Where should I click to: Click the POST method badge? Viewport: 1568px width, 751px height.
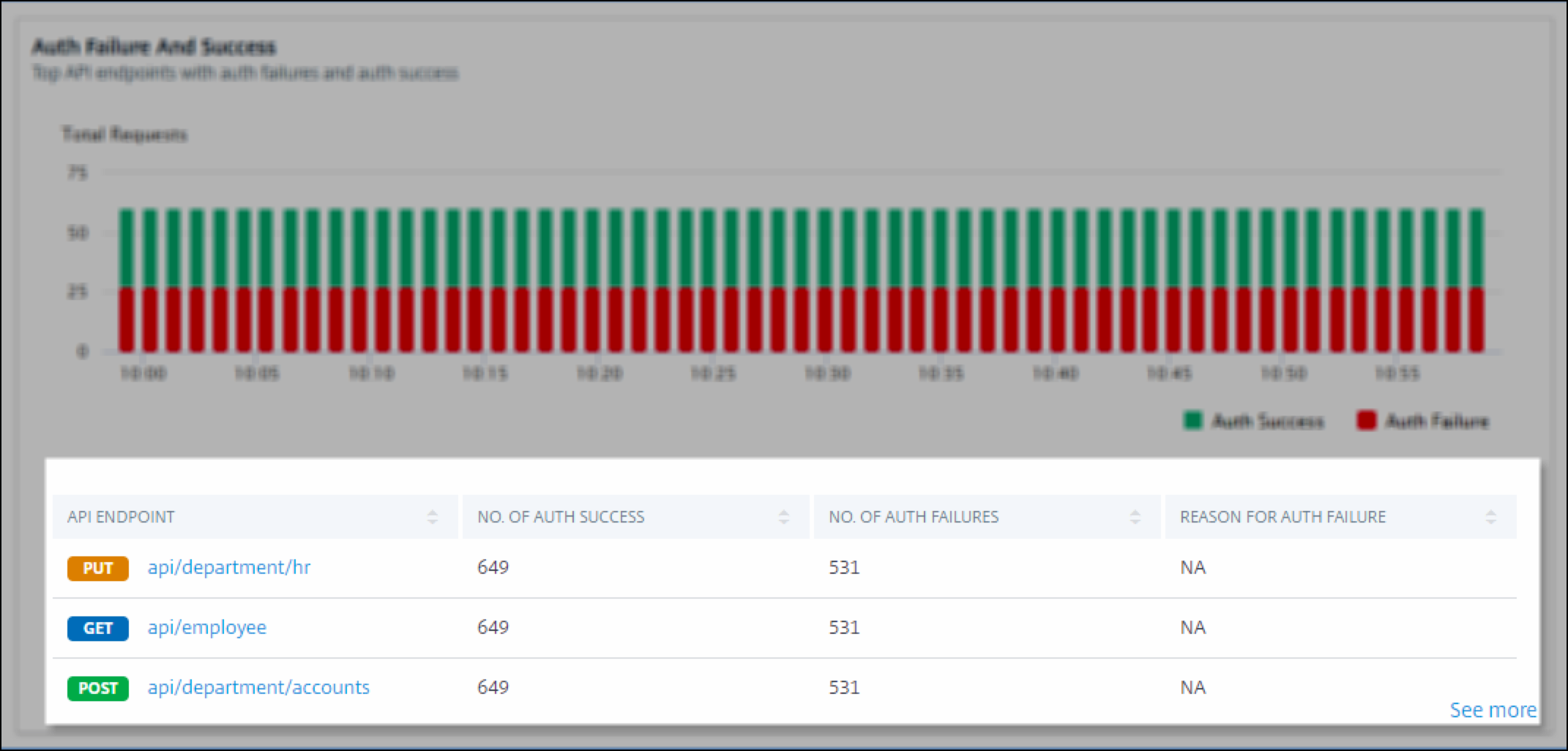click(x=98, y=688)
